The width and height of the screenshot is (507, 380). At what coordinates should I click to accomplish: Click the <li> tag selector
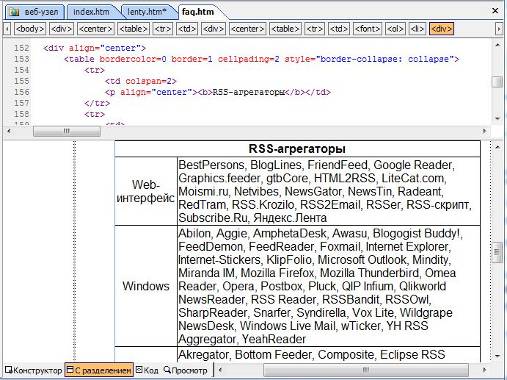tap(417, 29)
